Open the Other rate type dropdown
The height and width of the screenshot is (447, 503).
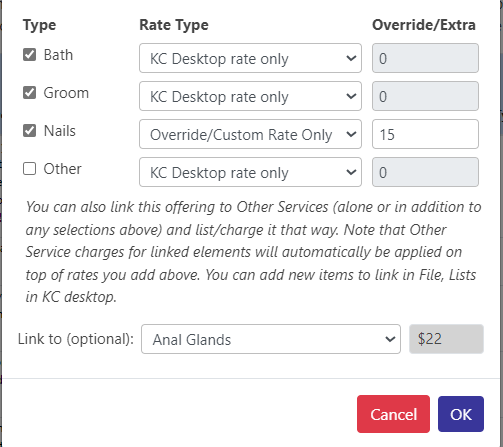[x=250, y=172]
